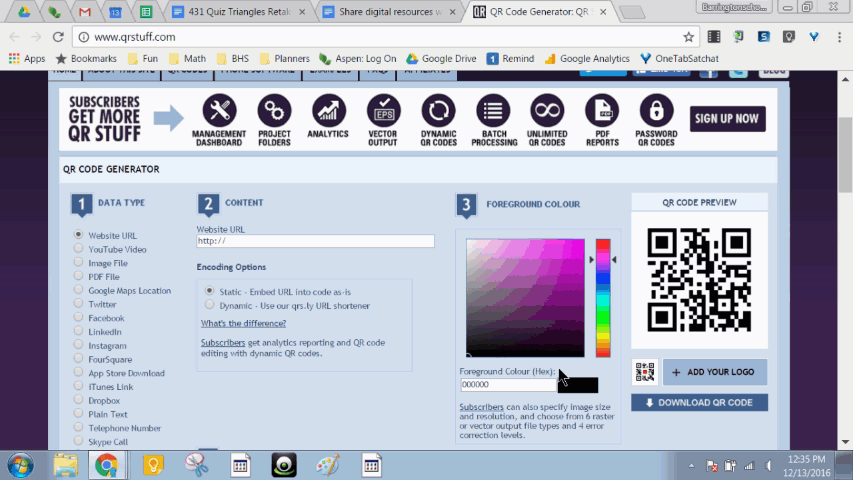853x480 pixels.
Task: Select Dynamic qrs.ly URL shortener option
Action: pos(209,305)
